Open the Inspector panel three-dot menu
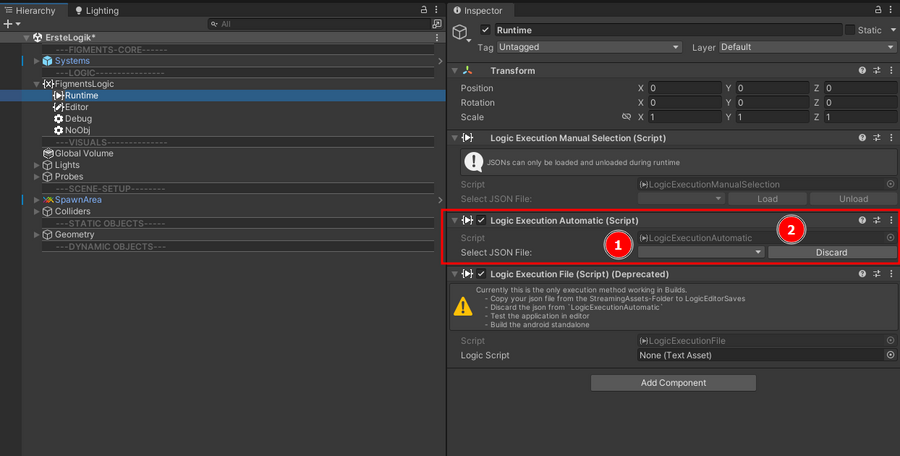The height and width of the screenshot is (456, 900). [x=891, y=10]
